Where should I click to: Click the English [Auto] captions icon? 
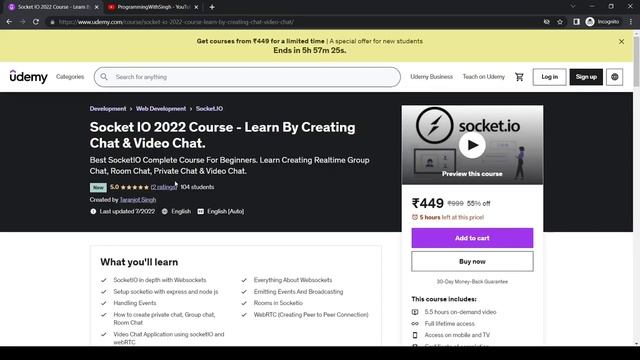[200, 211]
